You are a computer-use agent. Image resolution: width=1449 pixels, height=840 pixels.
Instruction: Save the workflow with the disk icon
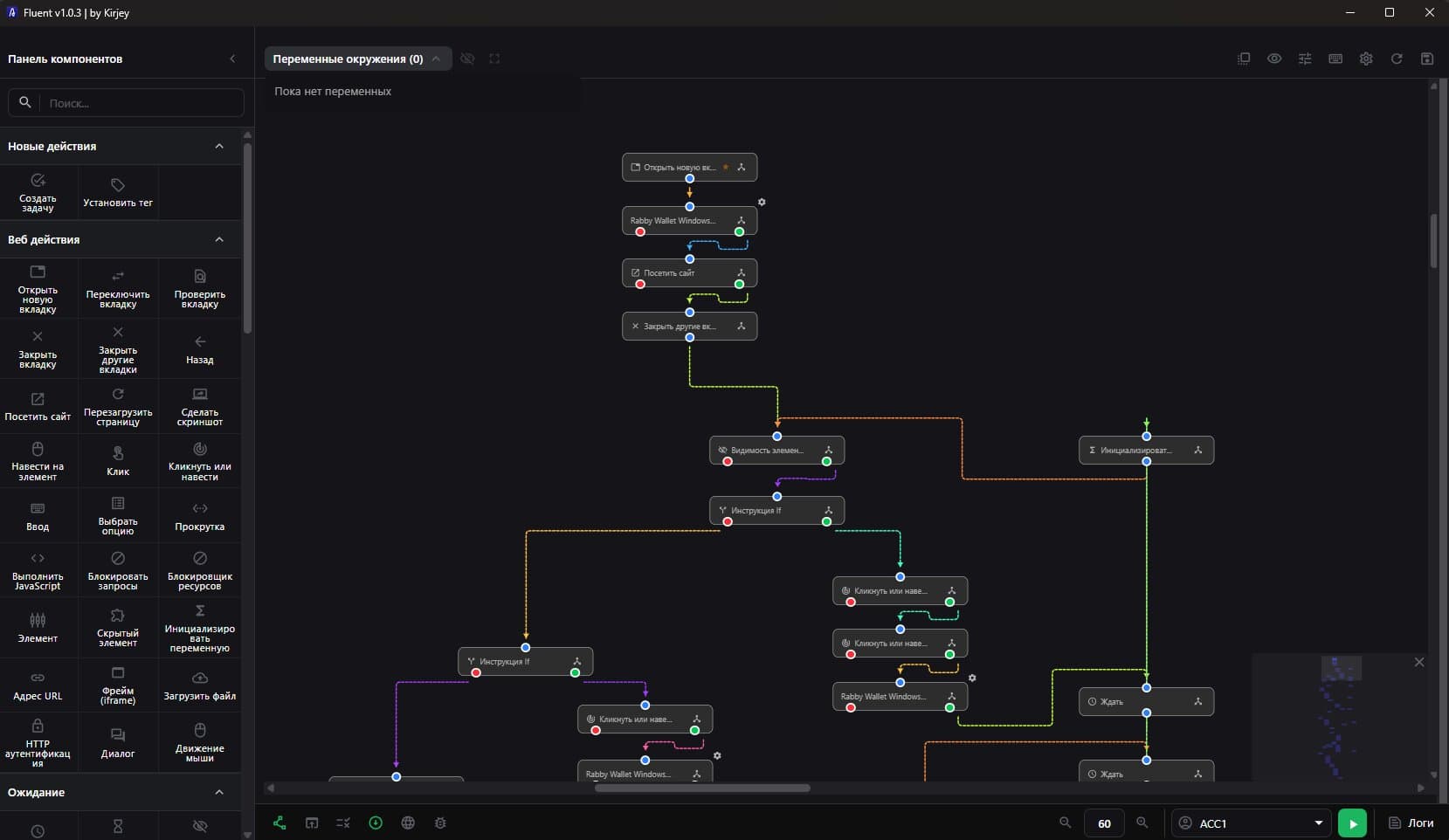(1427, 59)
